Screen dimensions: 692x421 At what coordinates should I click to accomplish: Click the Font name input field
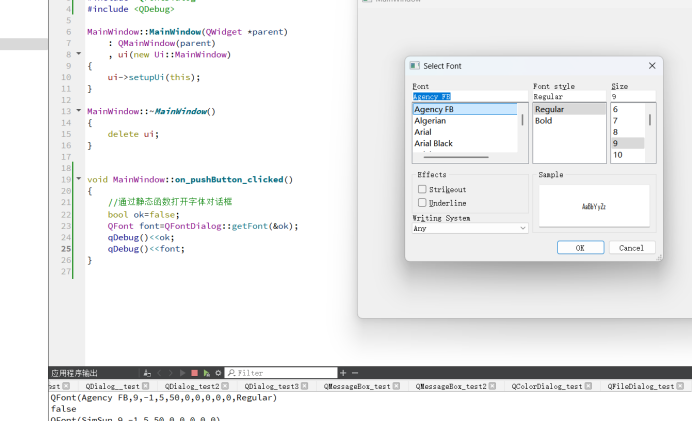(470, 96)
